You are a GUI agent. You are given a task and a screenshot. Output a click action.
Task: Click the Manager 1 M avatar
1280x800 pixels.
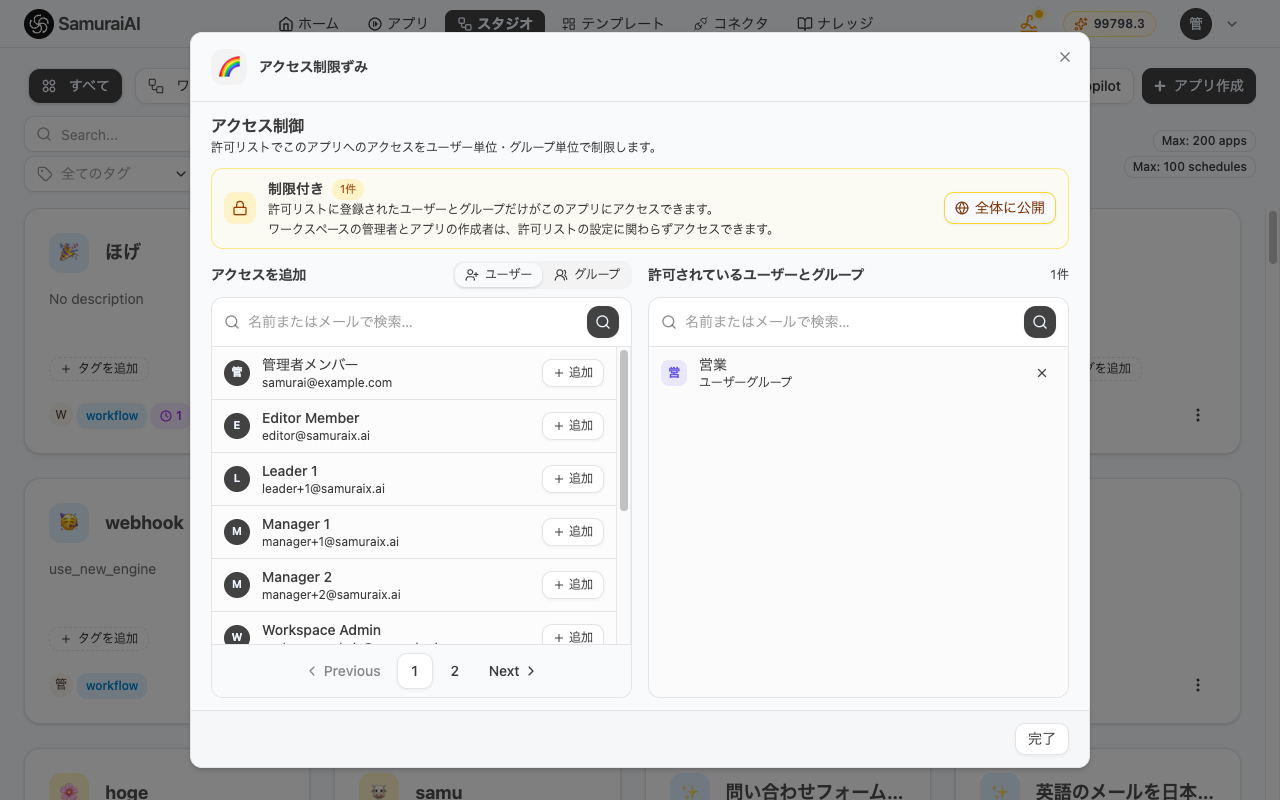tap(237, 531)
